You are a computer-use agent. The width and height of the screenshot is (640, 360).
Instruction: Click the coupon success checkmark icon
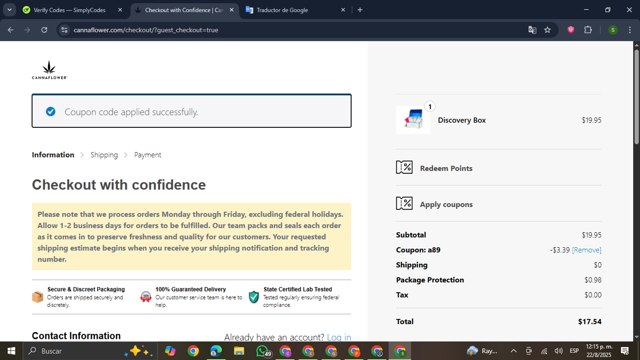pos(51,111)
